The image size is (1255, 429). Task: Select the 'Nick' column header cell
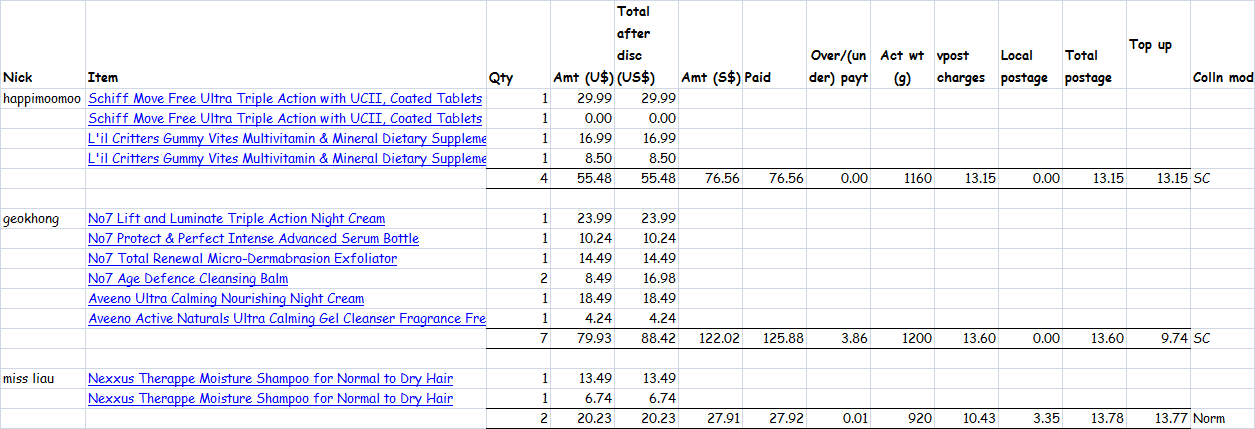pos(43,45)
